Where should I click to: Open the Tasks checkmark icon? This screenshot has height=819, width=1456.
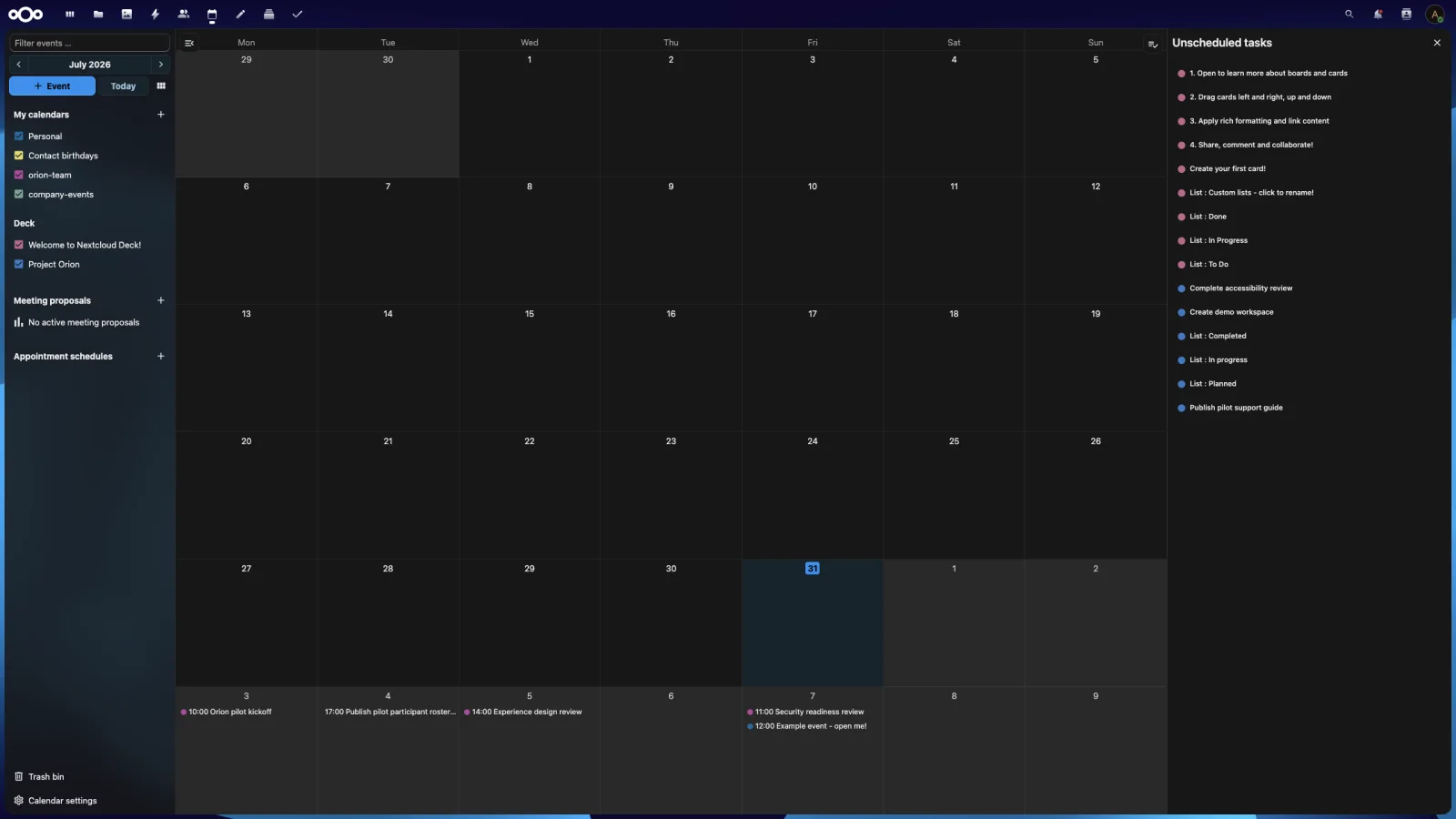point(298,14)
